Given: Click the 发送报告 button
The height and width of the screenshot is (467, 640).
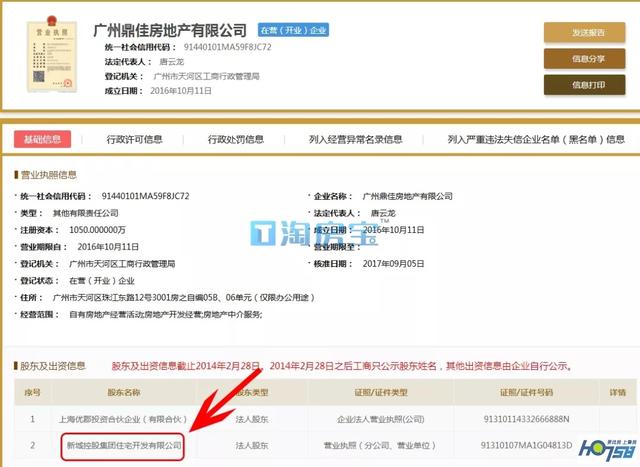Looking at the screenshot, I should pyautogui.click(x=588, y=33).
